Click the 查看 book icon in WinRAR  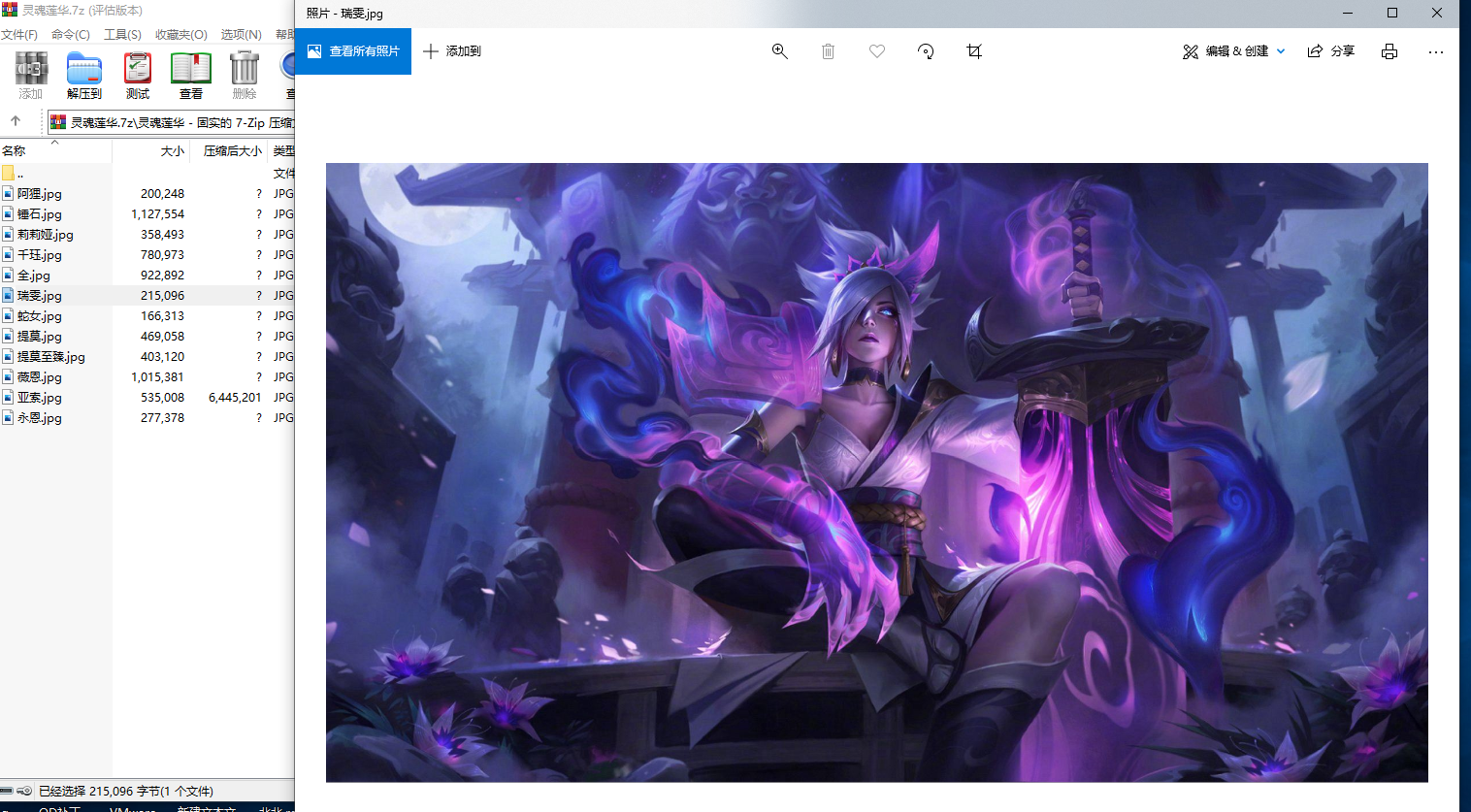(x=191, y=76)
